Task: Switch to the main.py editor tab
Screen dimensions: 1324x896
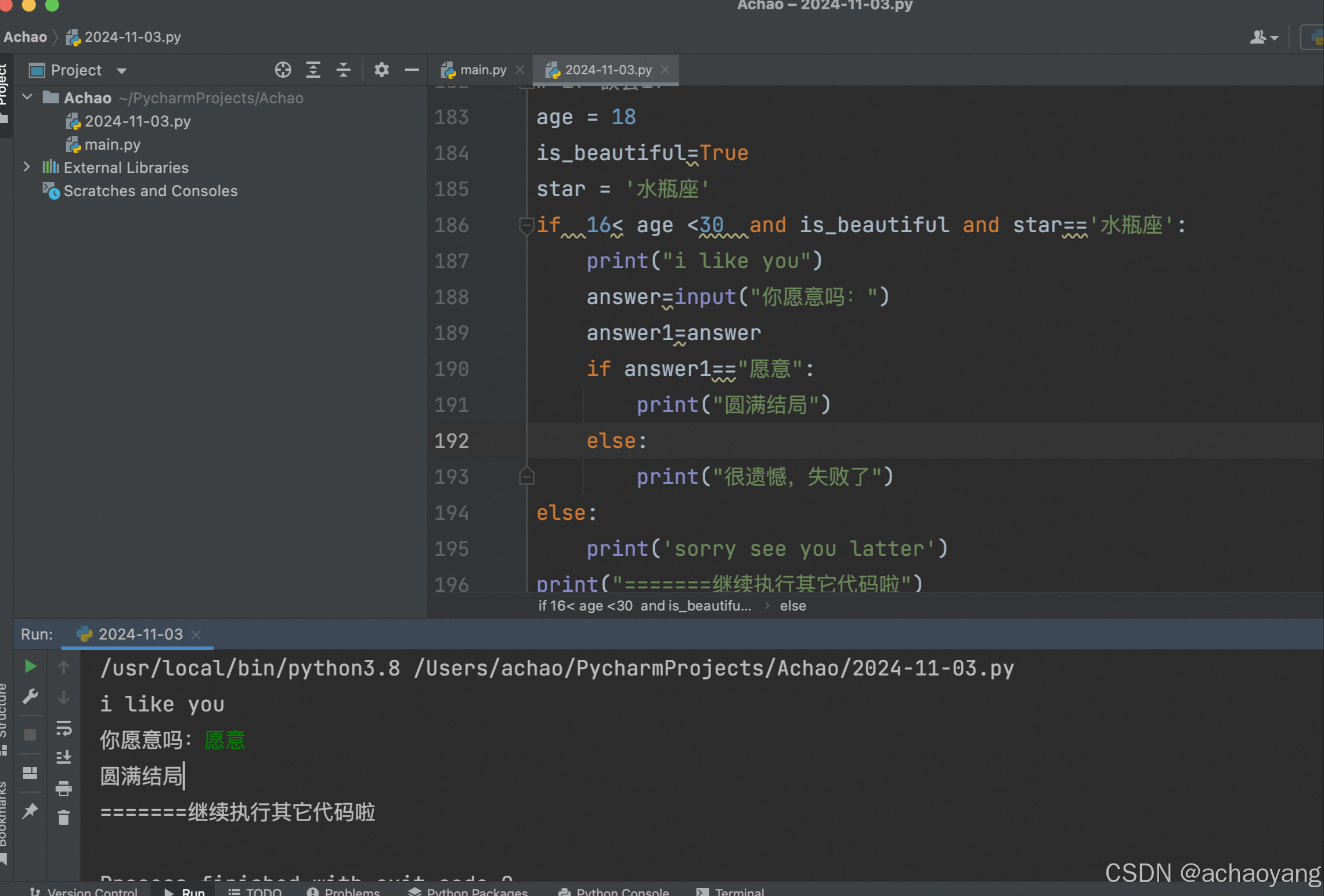Action: (482, 70)
